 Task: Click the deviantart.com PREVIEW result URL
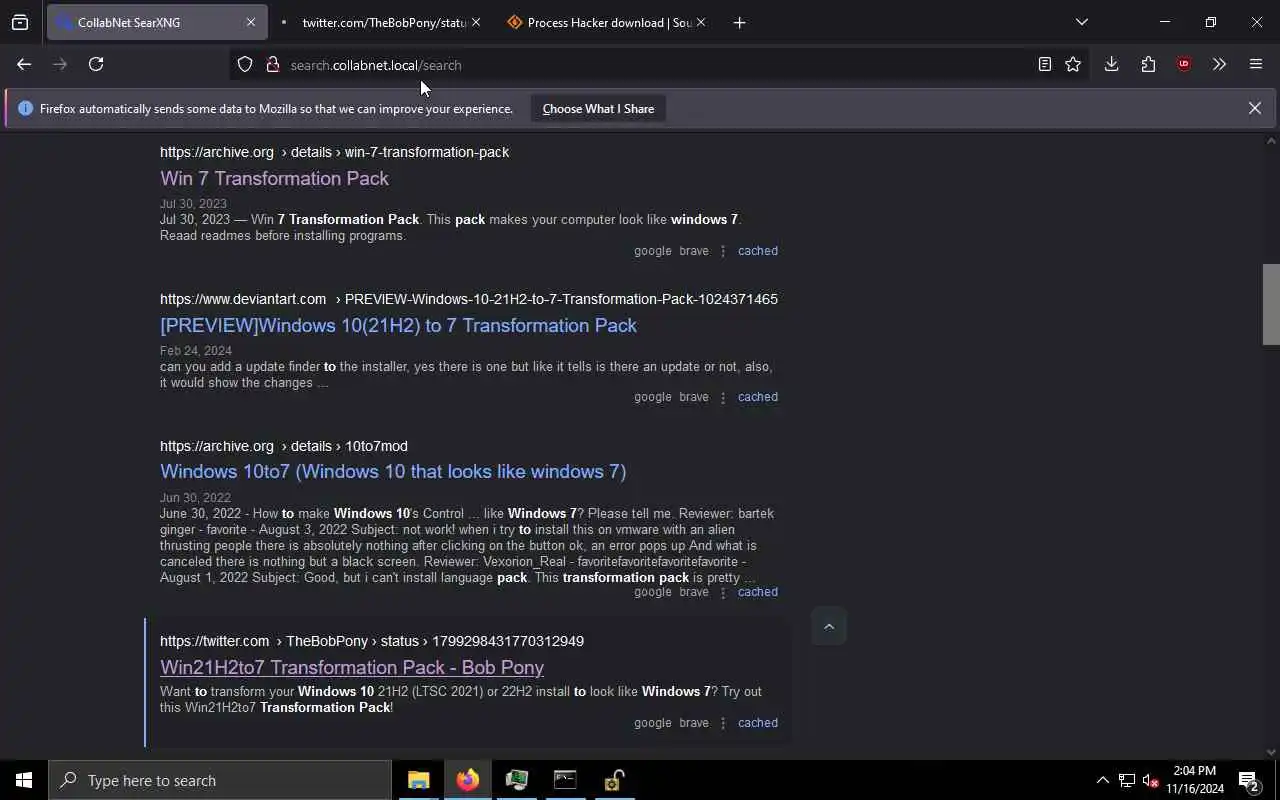pyautogui.click(x=469, y=299)
